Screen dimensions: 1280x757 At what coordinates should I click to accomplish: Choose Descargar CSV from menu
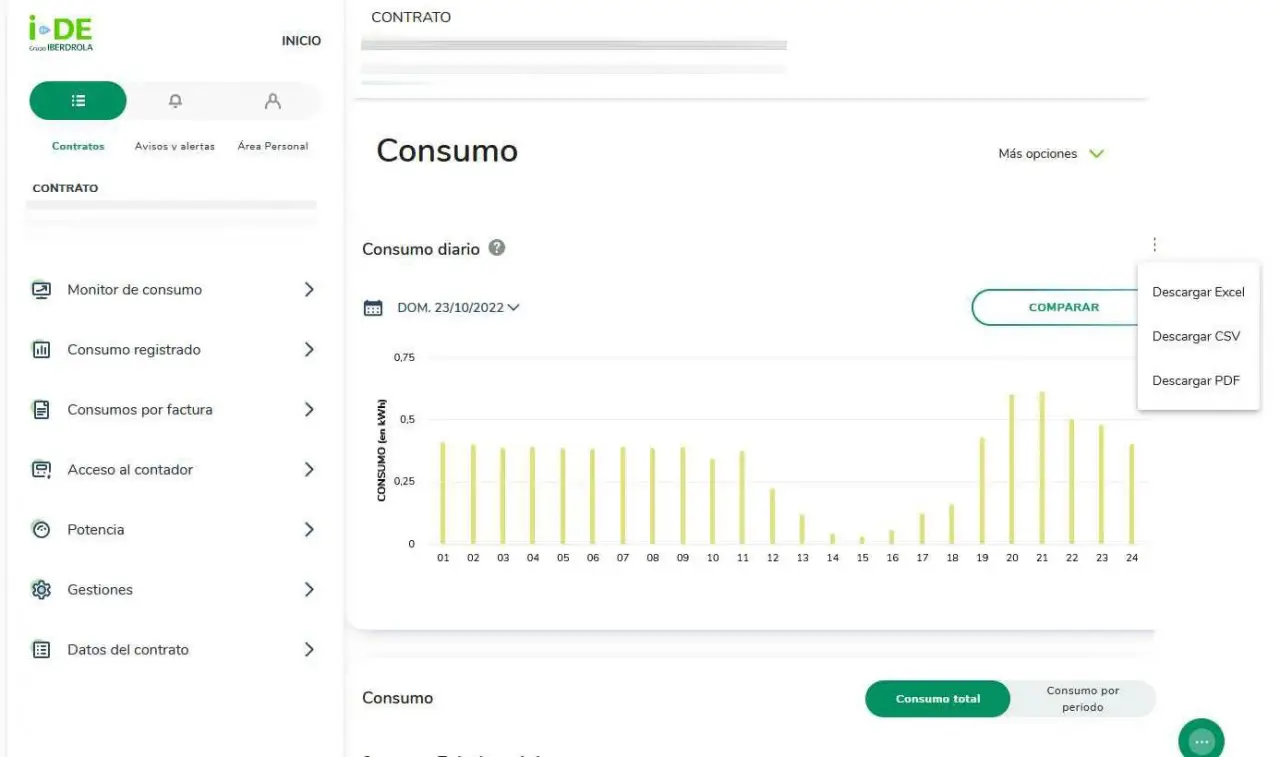pos(1196,337)
